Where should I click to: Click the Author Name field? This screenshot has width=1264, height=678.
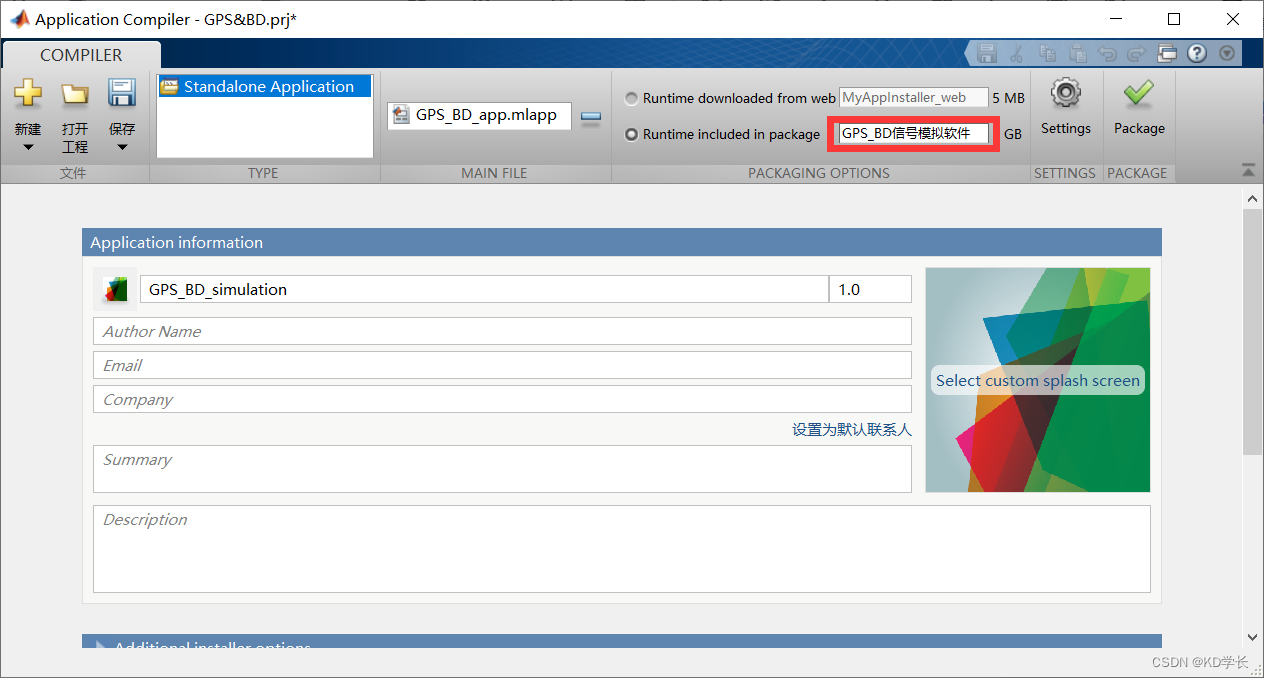502,331
